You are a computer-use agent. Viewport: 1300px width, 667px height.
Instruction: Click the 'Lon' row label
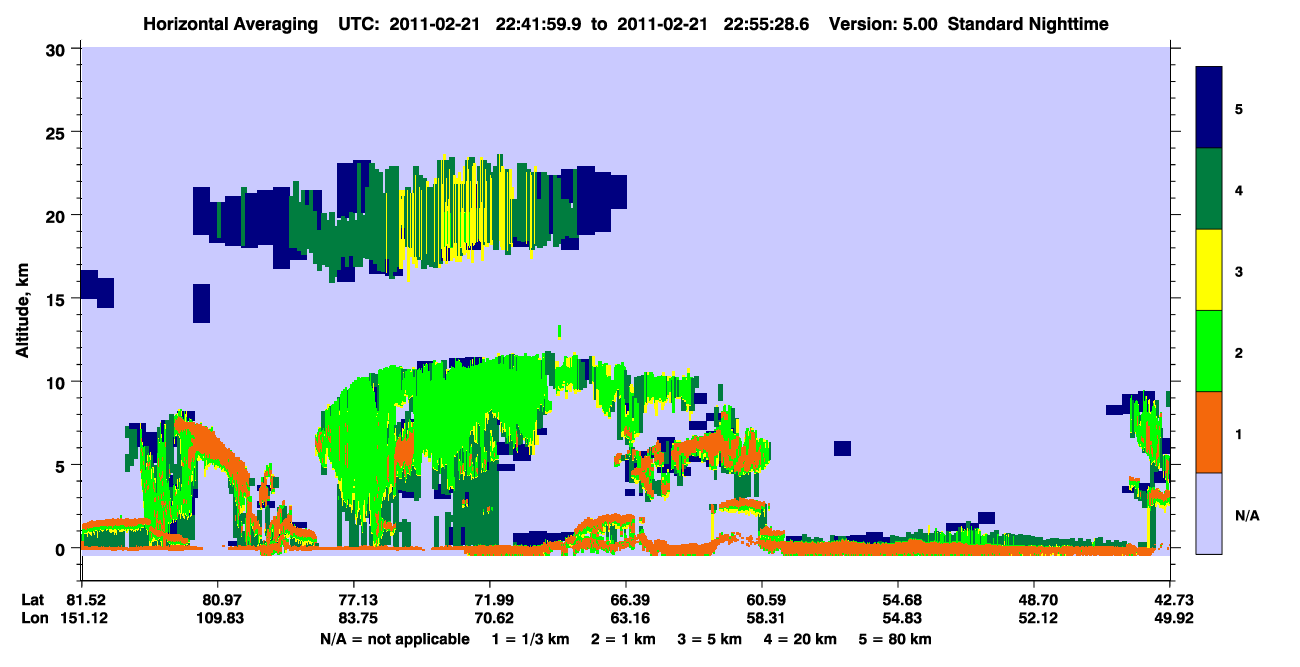point(33,619)
